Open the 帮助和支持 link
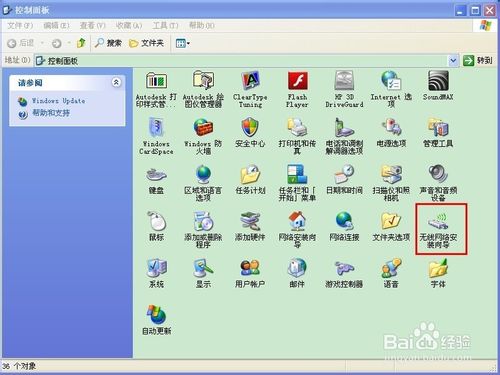500x375 pixels. pos(51,113)
